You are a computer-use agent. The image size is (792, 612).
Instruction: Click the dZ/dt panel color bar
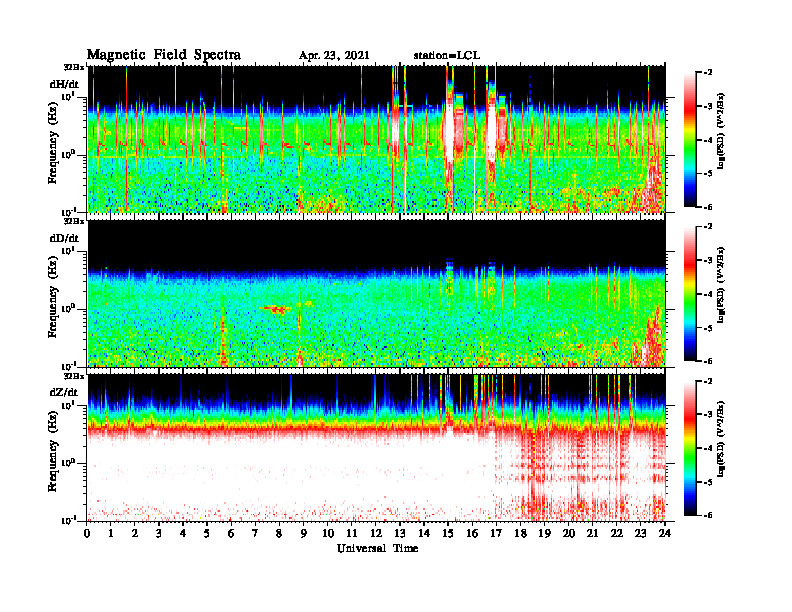point(690,448)
